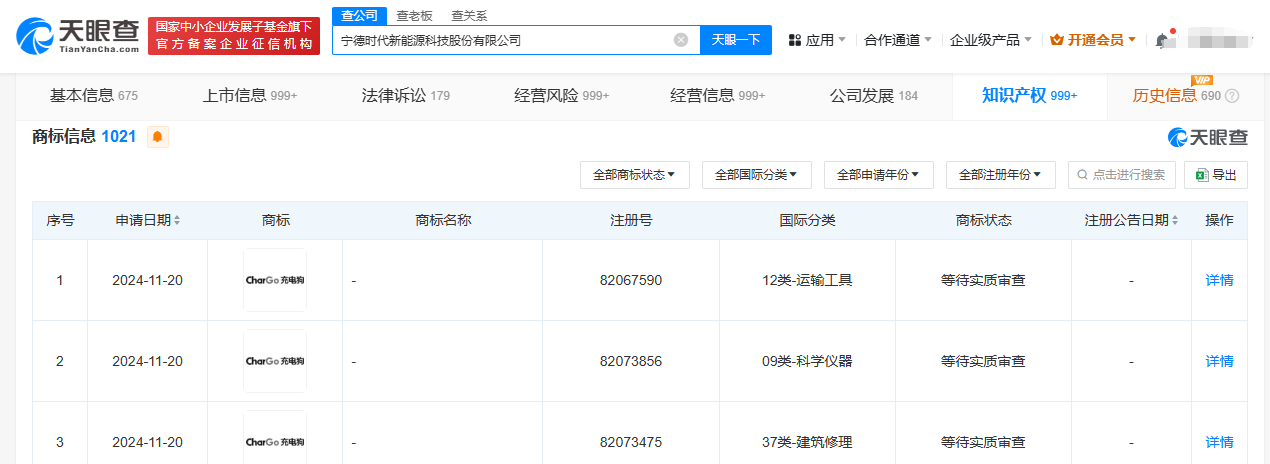
Task: Export the trademark list with 导出
Action: point(1216,174)
